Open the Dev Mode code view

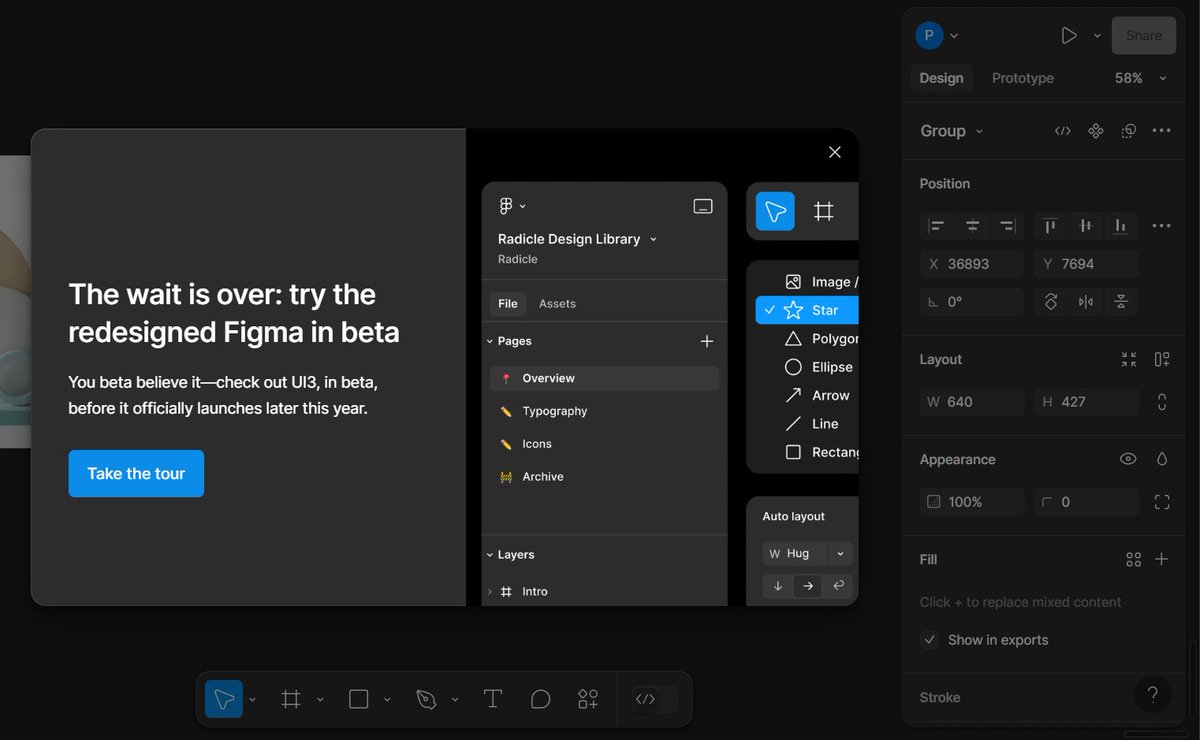[647, 699]
